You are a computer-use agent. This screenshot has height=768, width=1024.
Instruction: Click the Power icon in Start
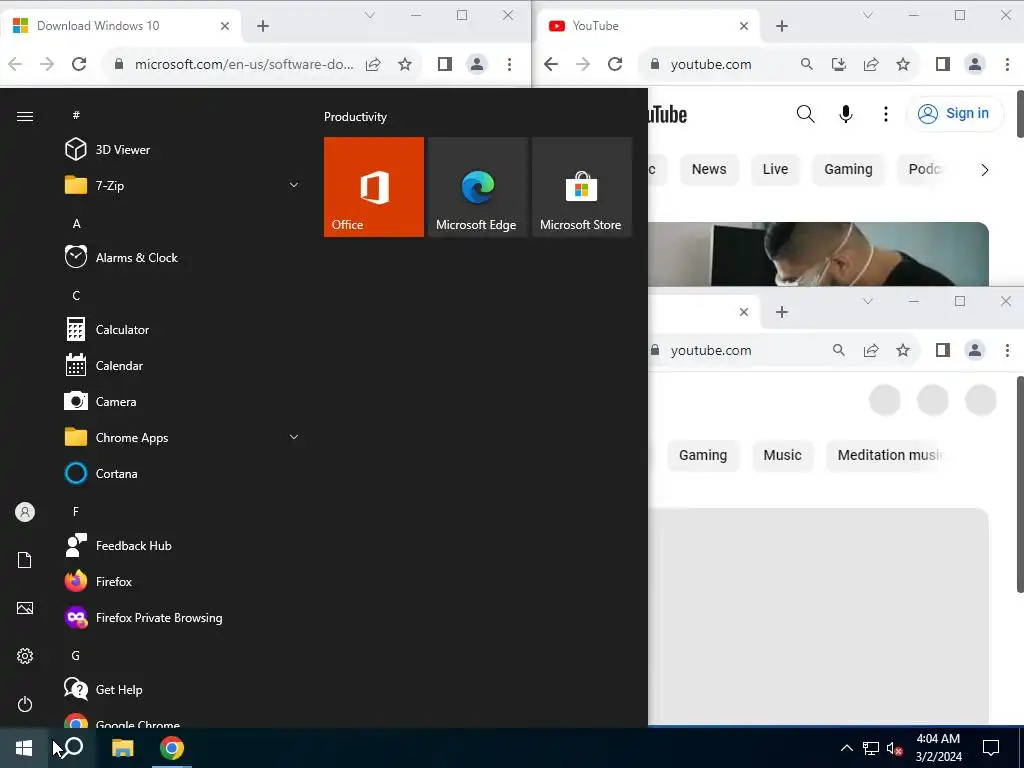(25, 704)
